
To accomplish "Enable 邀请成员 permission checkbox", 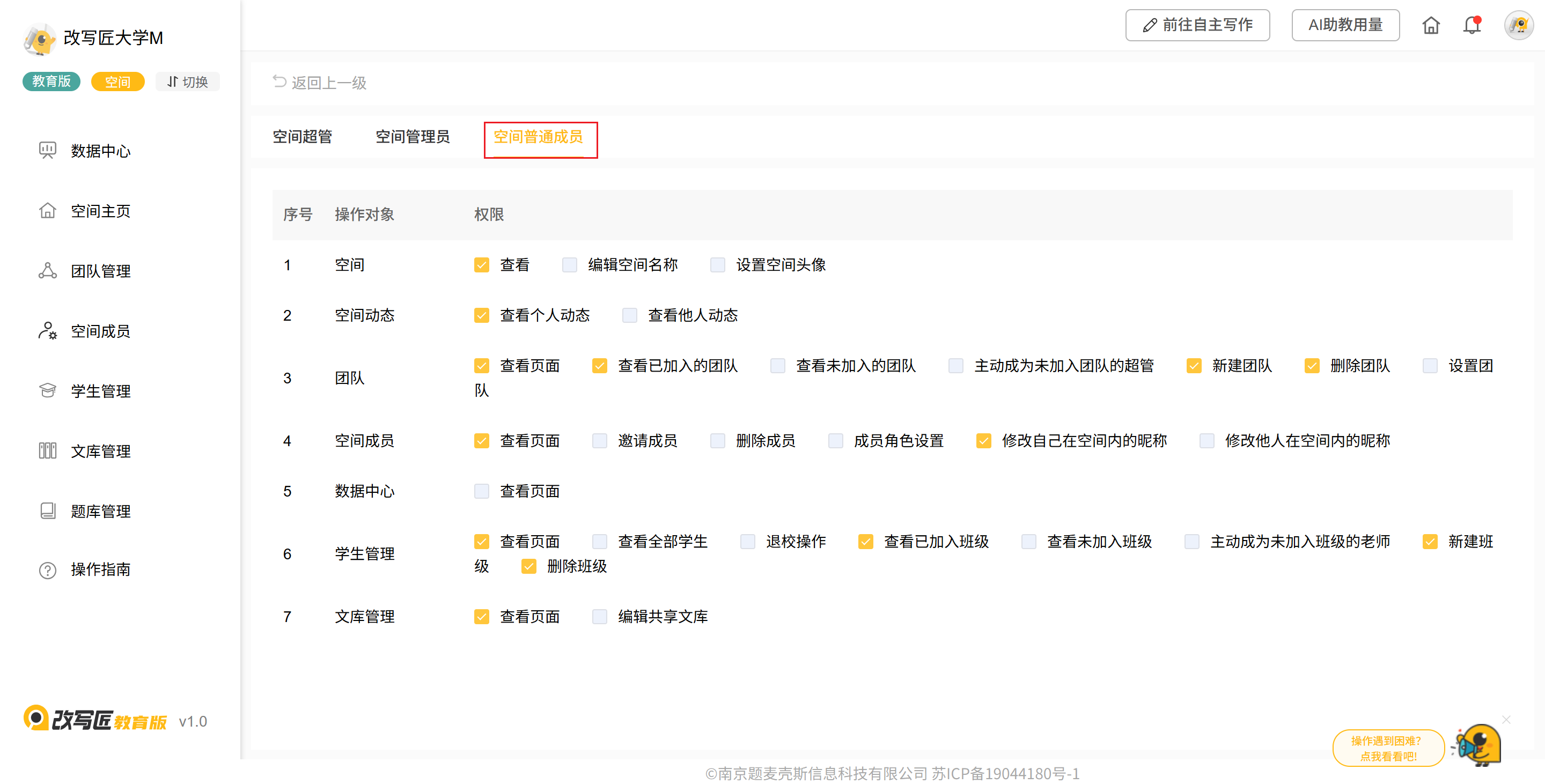I will point(599,441).
